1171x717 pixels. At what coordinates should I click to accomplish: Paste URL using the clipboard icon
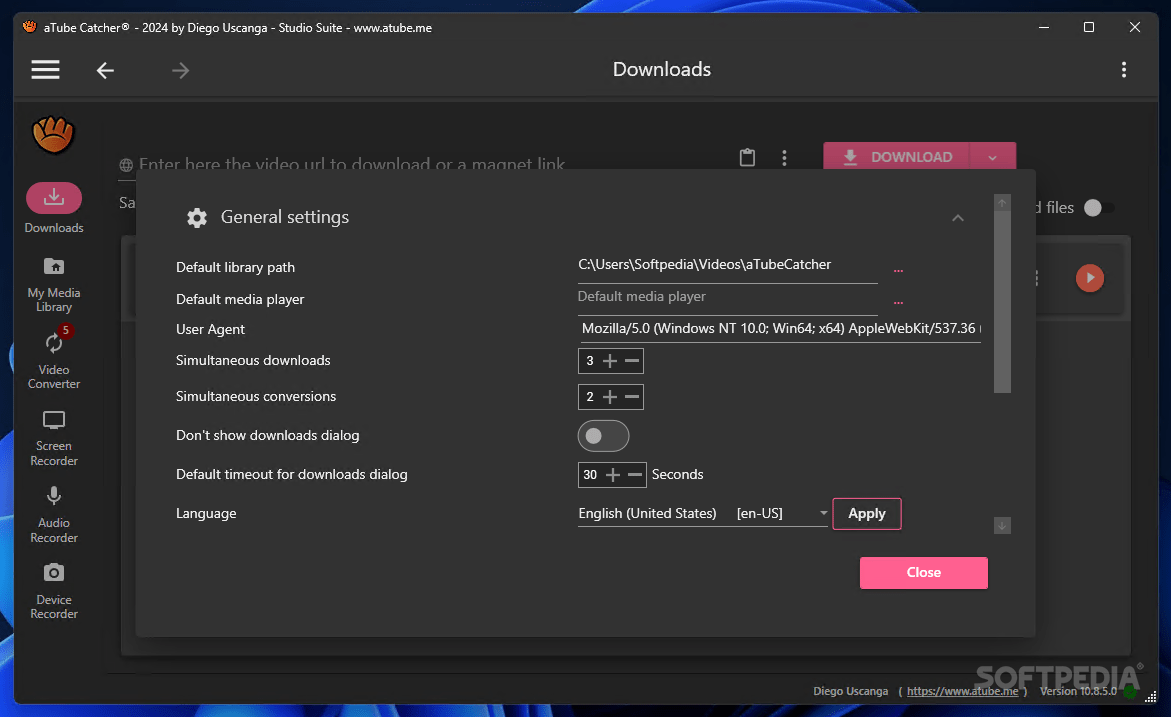[x=747, y=157]
